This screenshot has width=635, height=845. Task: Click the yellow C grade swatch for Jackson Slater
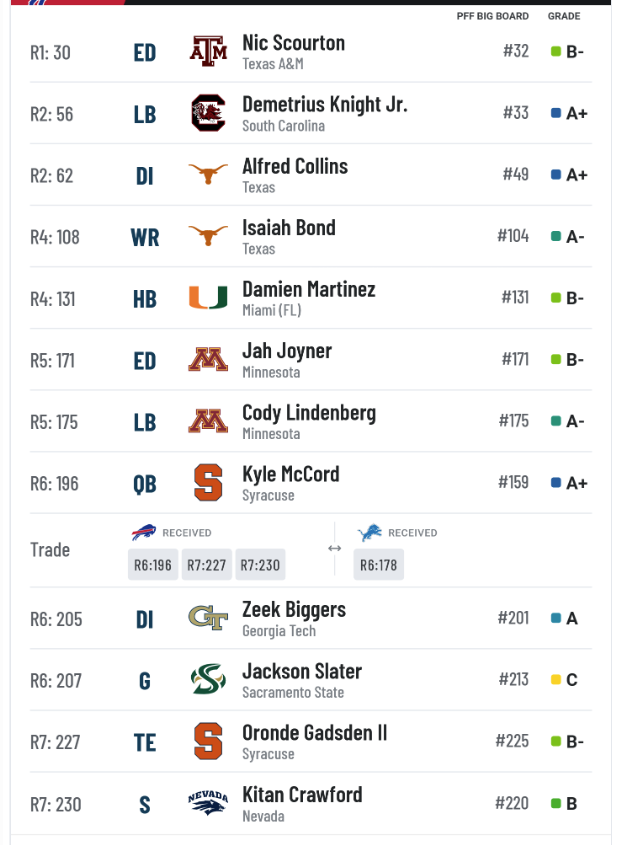(556, 679)
